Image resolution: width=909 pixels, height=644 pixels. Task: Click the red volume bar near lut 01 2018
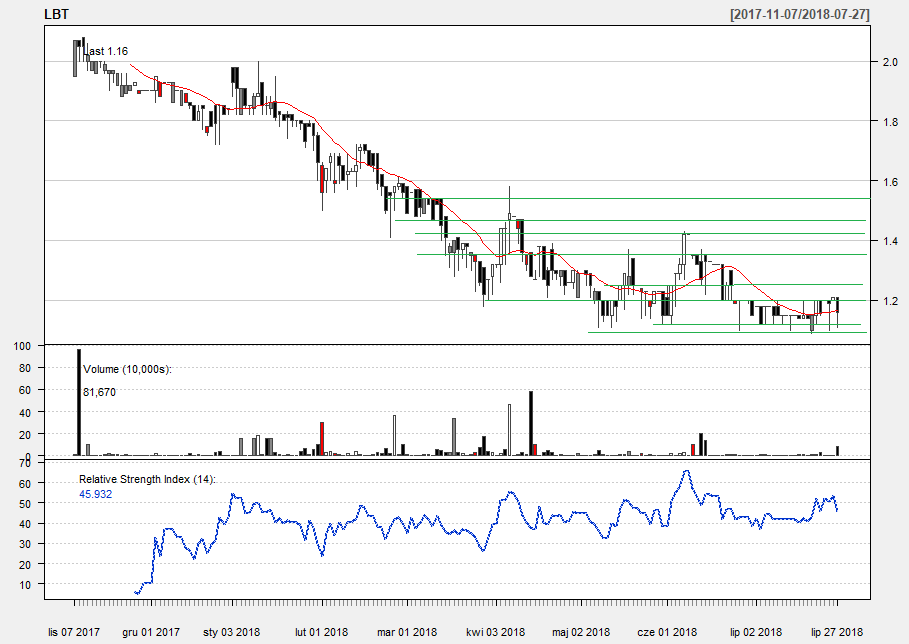coord(322,439)
